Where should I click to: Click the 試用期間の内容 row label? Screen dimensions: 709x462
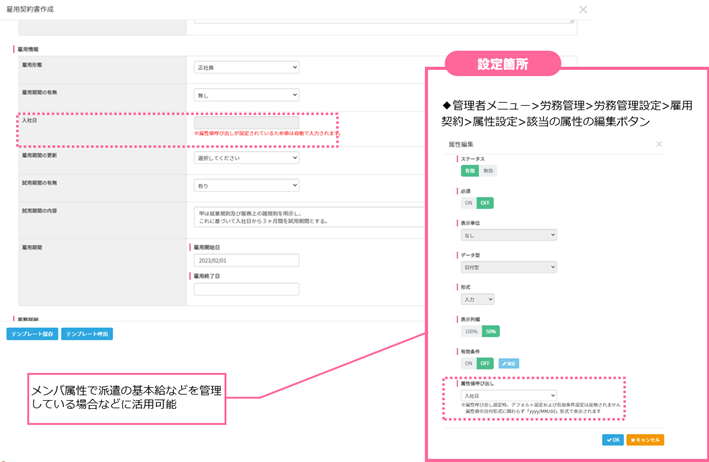tap(40, 211)
